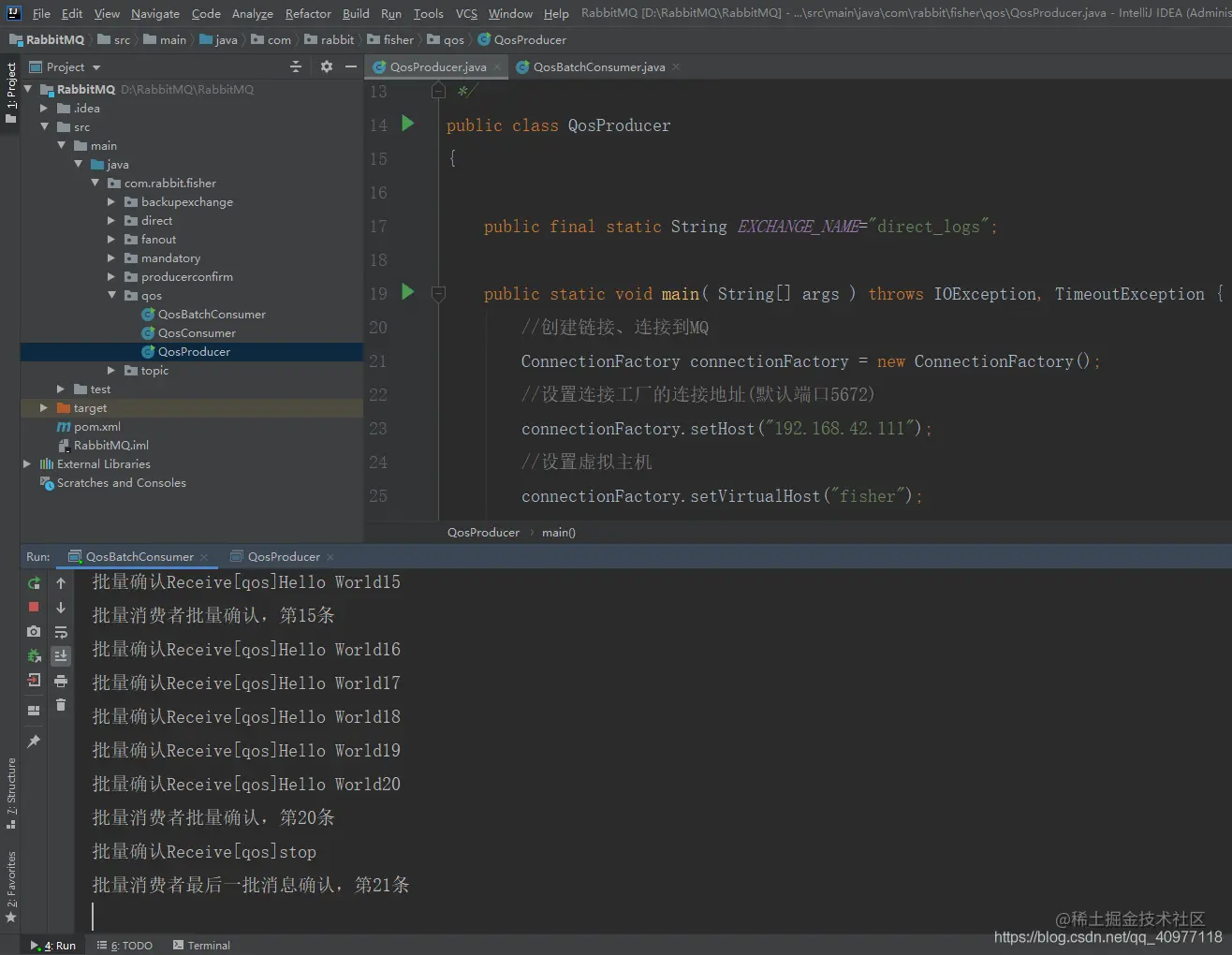Close the QosProducer run tab
The image size is (1232, 955).
330,557
